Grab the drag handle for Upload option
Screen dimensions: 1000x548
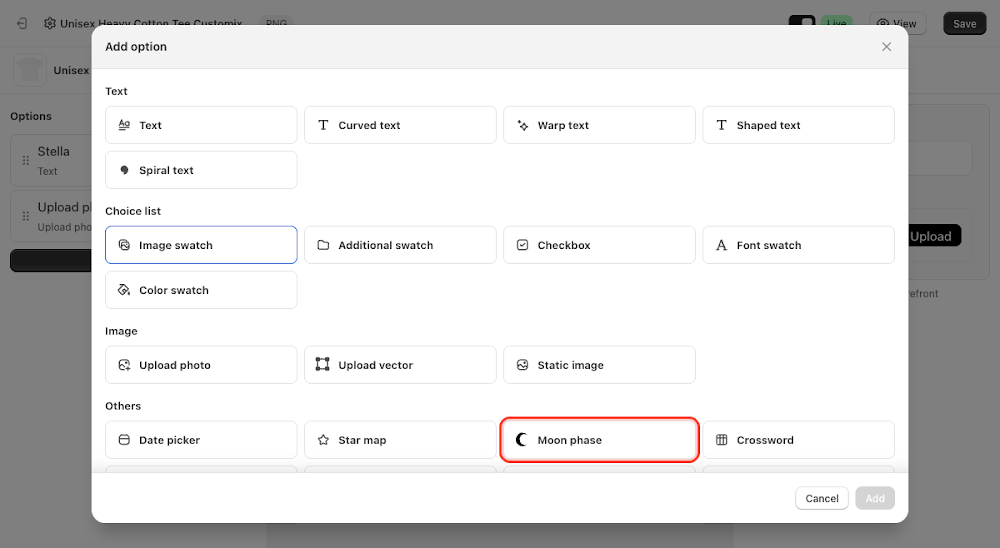(26, 216)
